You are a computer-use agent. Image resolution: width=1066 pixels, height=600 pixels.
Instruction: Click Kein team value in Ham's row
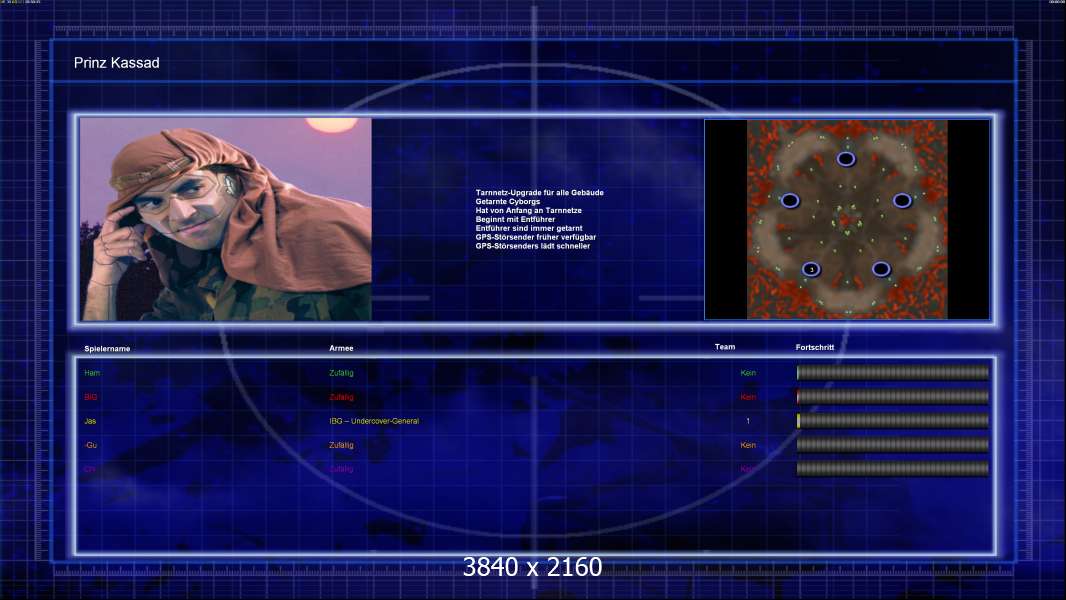point(748,373)
